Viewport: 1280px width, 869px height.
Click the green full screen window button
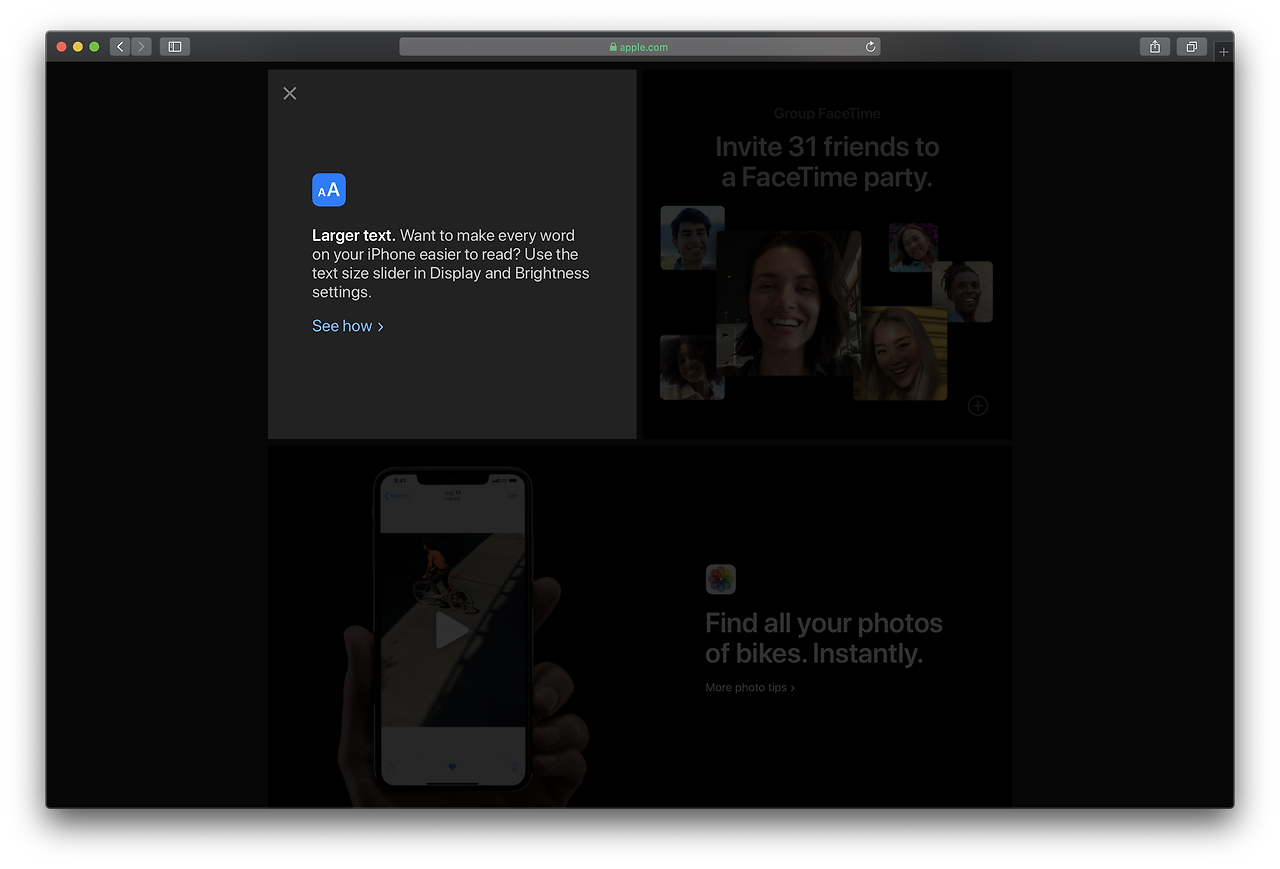94,47
